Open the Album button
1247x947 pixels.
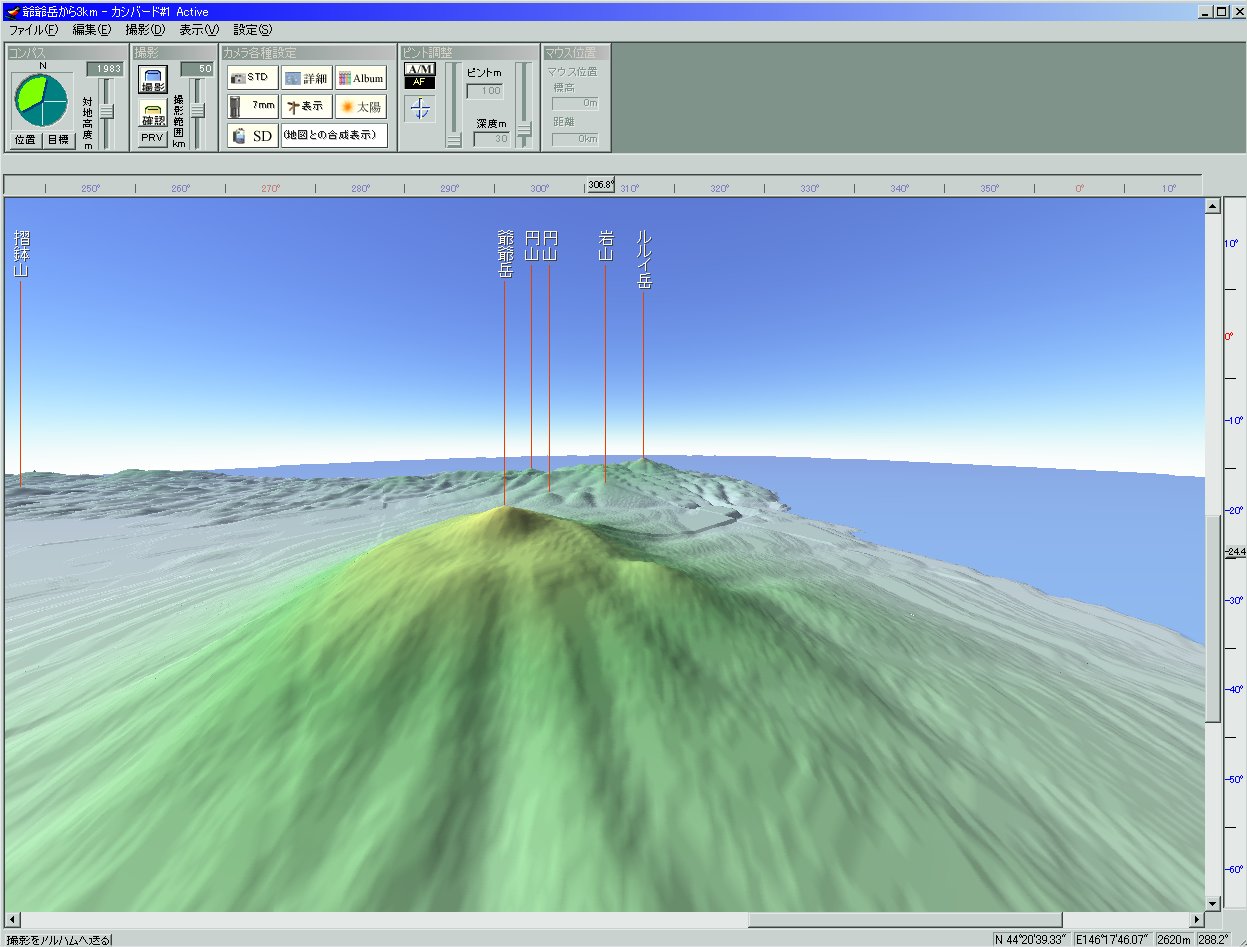pyautogui.click(x=361, y=78)
